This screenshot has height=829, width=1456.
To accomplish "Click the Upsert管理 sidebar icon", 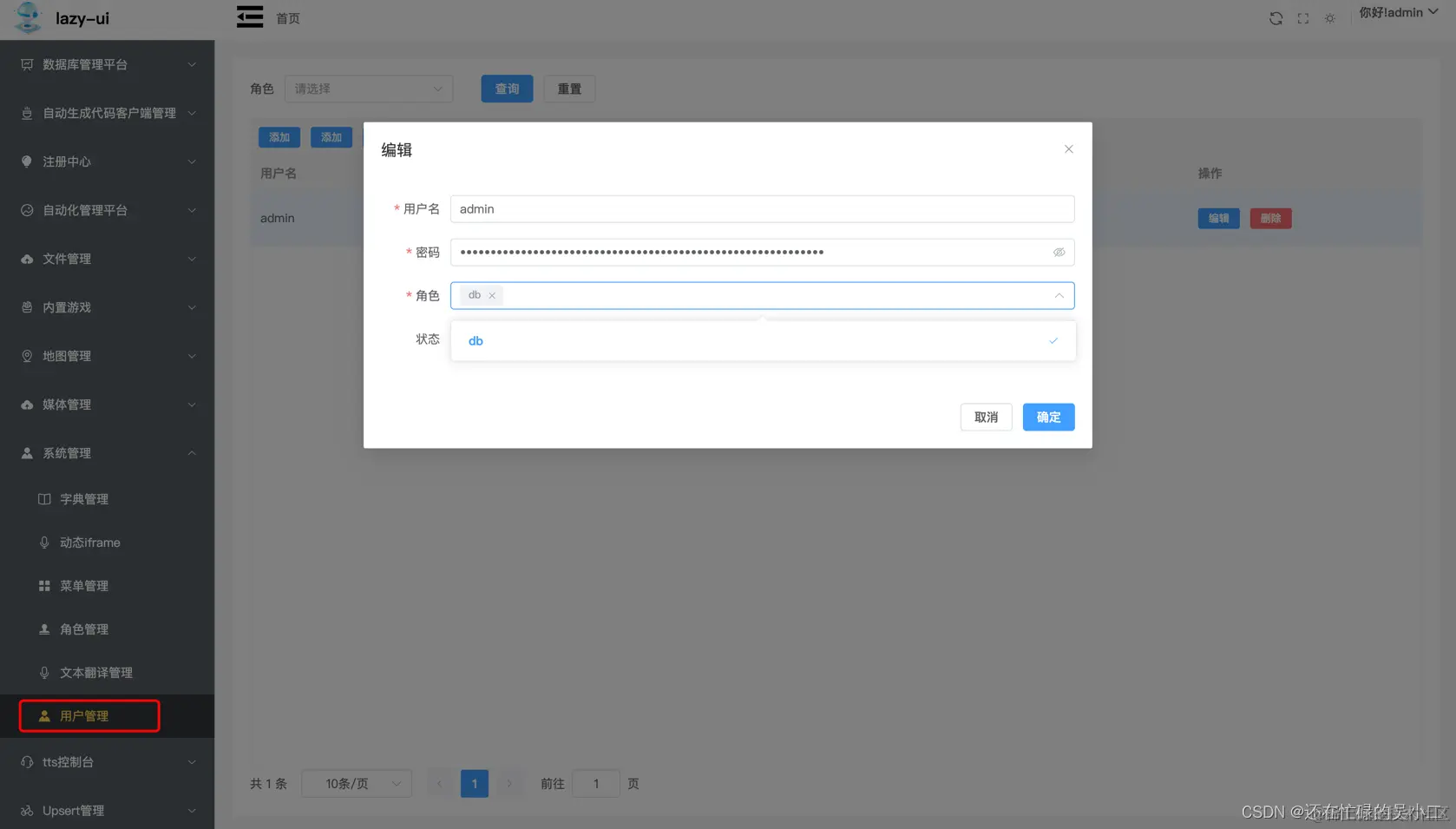I will click(27, 811).
